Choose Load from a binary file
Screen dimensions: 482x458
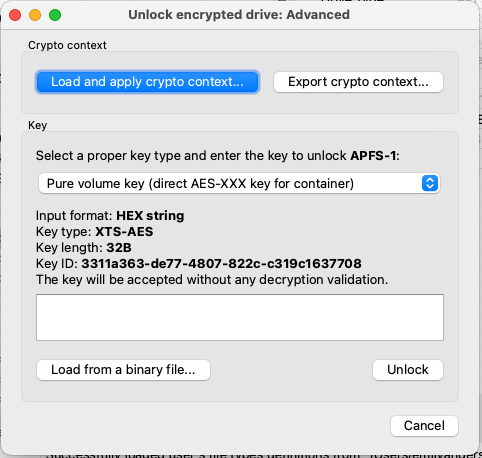click(123, 370)
